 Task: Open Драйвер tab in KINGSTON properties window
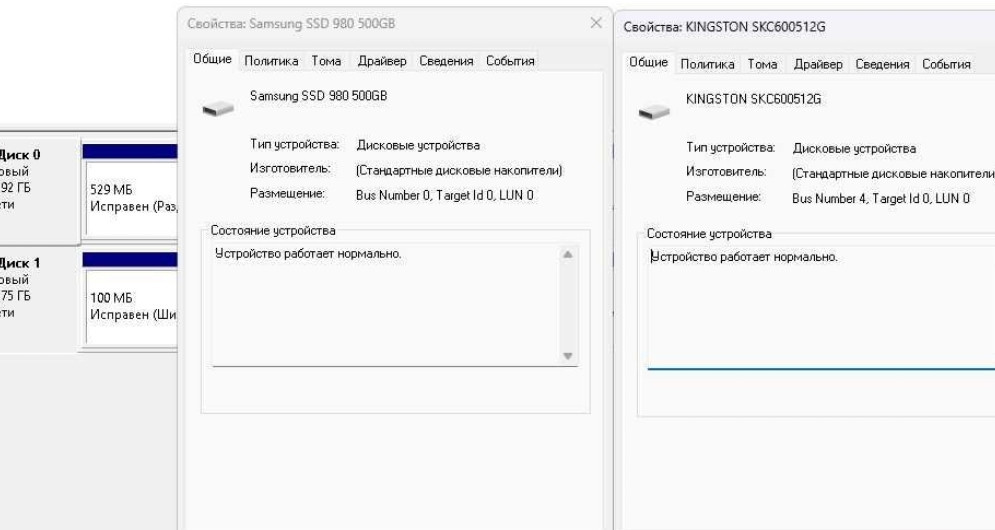[818, 64]
